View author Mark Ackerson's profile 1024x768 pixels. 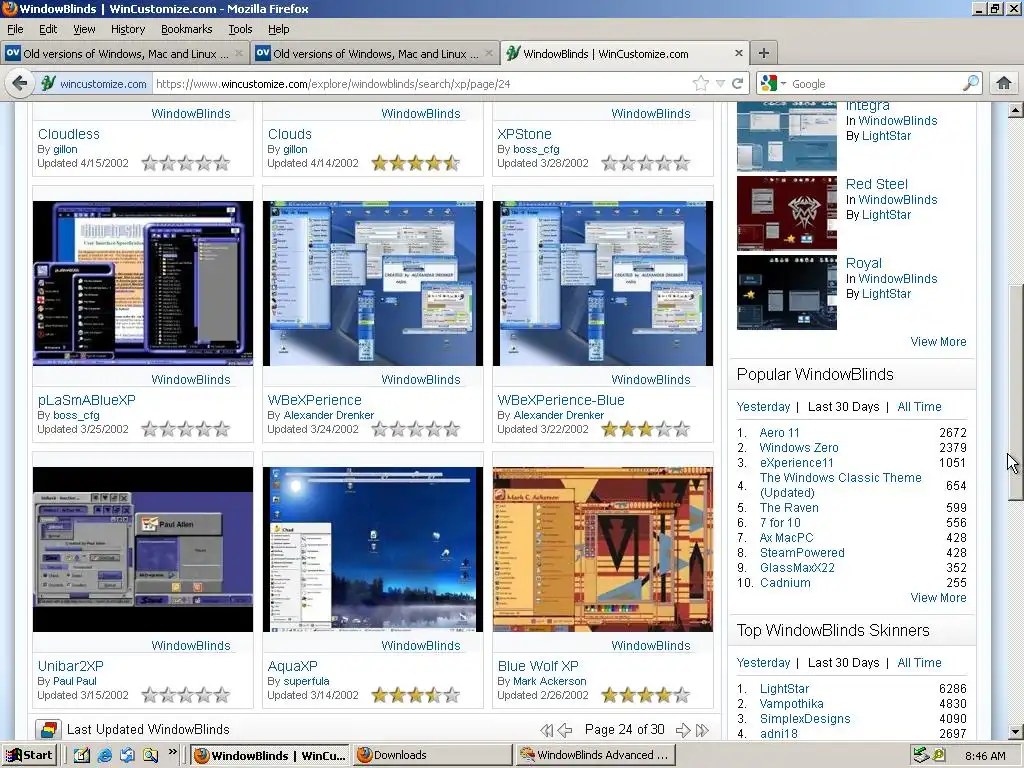pos(550,681)
